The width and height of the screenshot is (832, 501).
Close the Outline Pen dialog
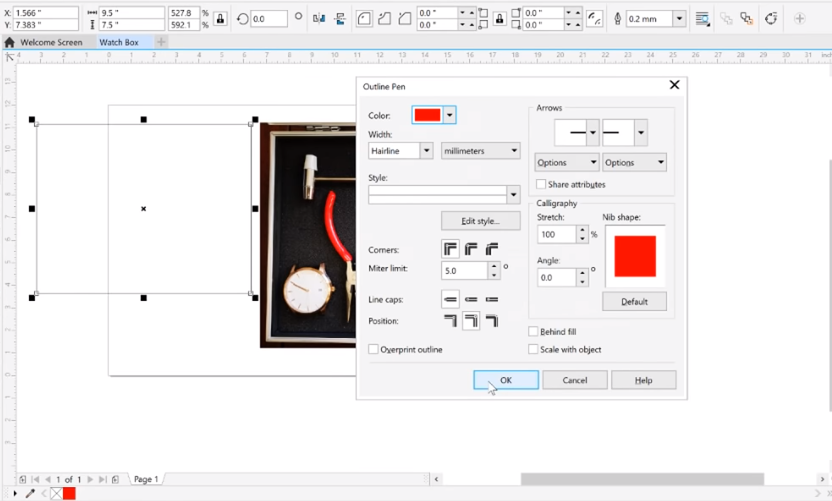(674, 85)
